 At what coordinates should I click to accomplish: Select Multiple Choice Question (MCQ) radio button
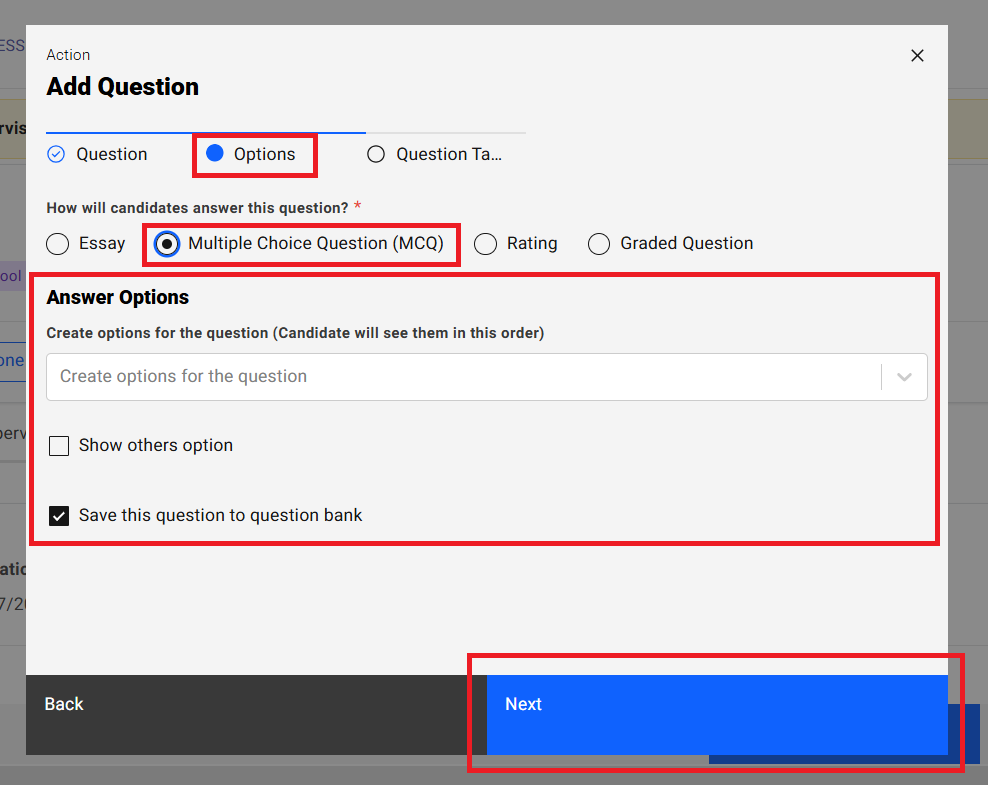(x=168, y=244)
